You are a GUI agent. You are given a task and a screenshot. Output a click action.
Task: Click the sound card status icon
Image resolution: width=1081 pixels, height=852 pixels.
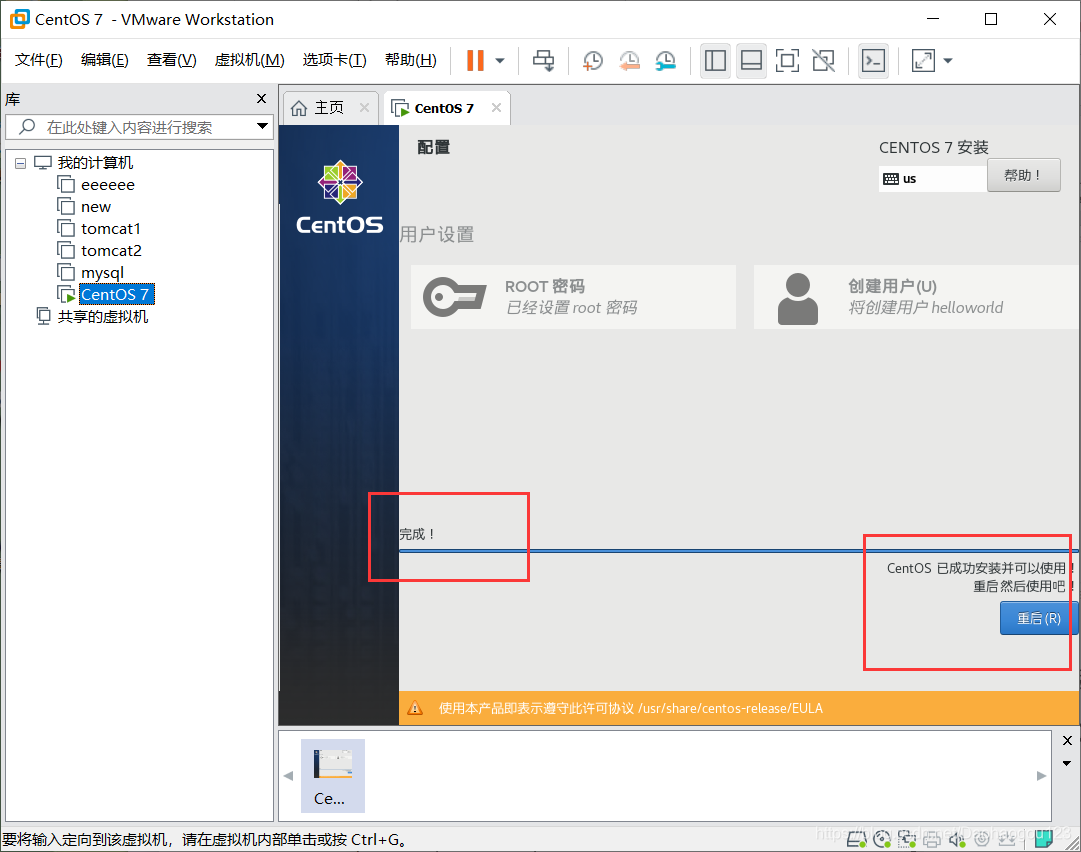(x=956, y=839)
